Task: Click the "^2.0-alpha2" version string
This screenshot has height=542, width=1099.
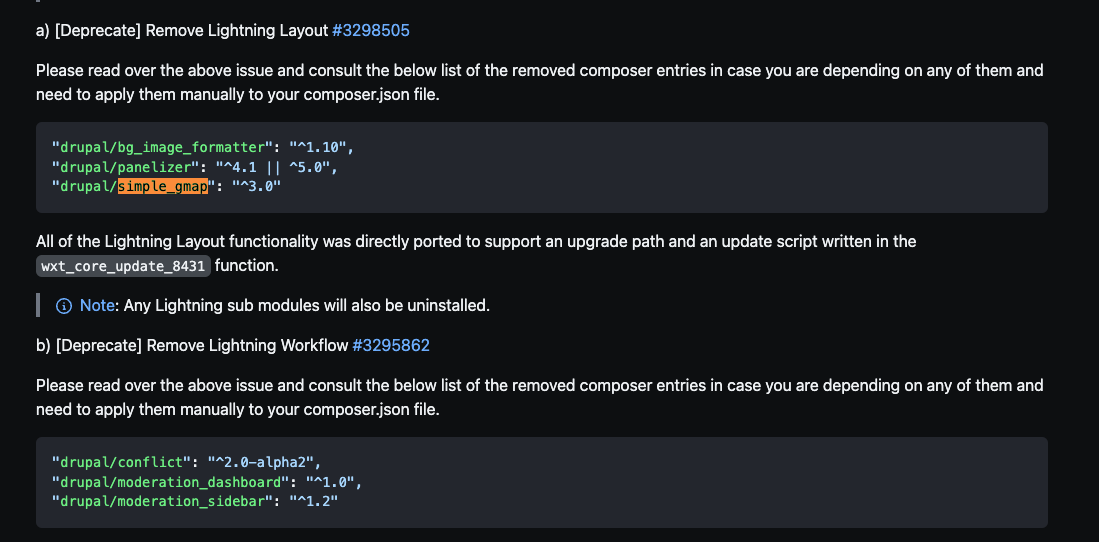Action: [264, 462]
